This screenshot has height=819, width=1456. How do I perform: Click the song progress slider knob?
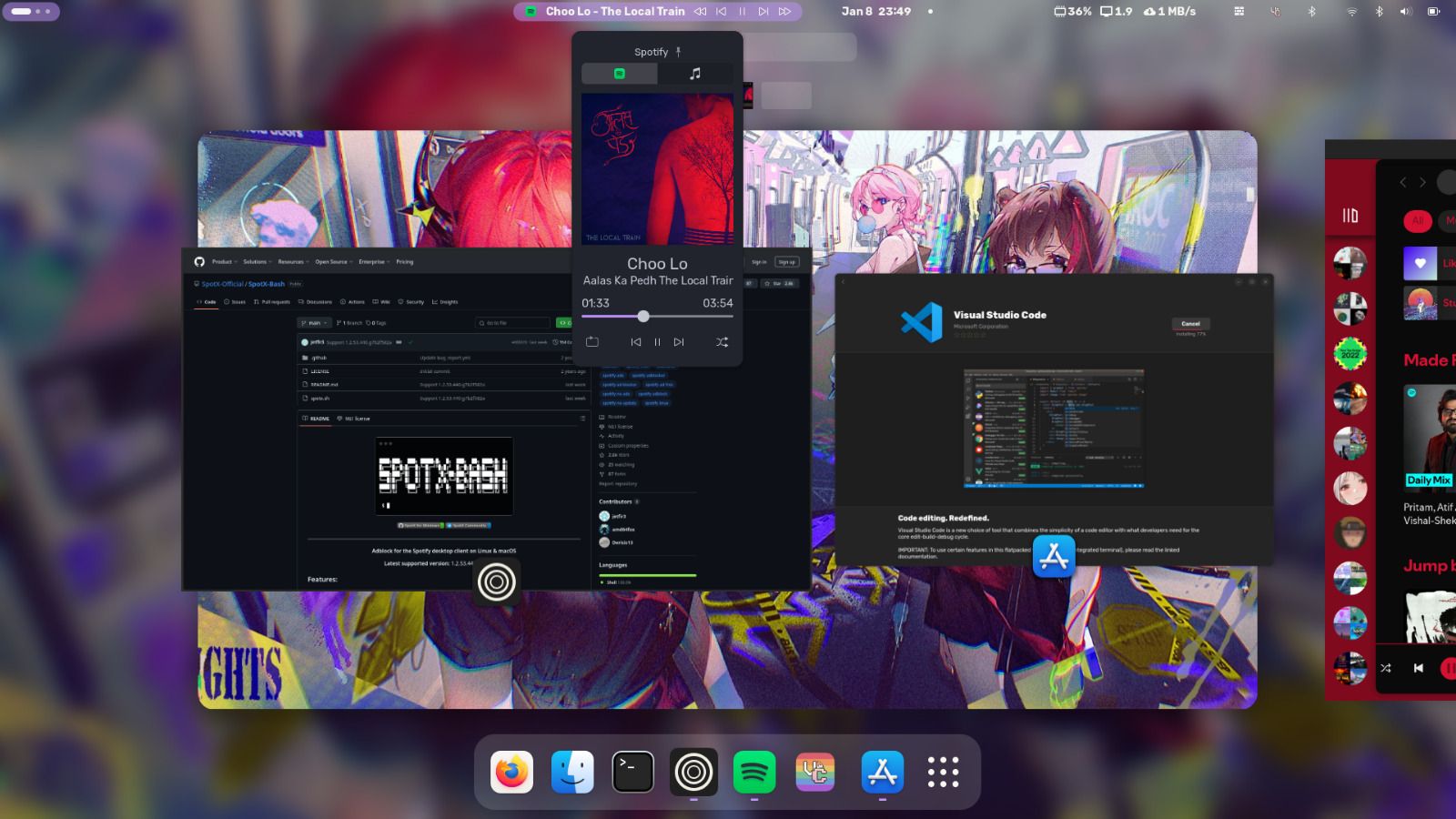tap(643, 317)
